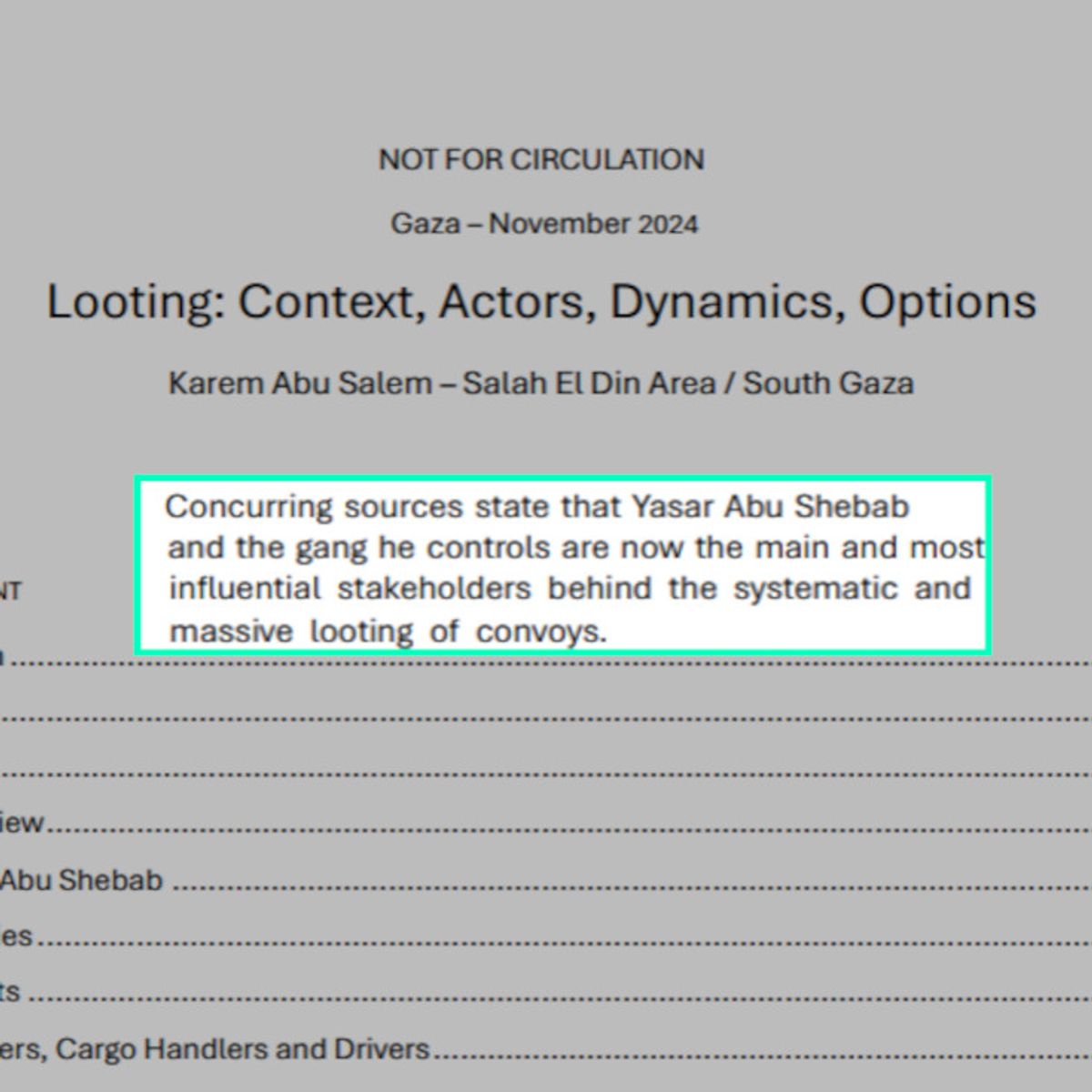Click the word "Looting:" in the title
This screenshot has height=1092, width=1092.
click(136, 302)
